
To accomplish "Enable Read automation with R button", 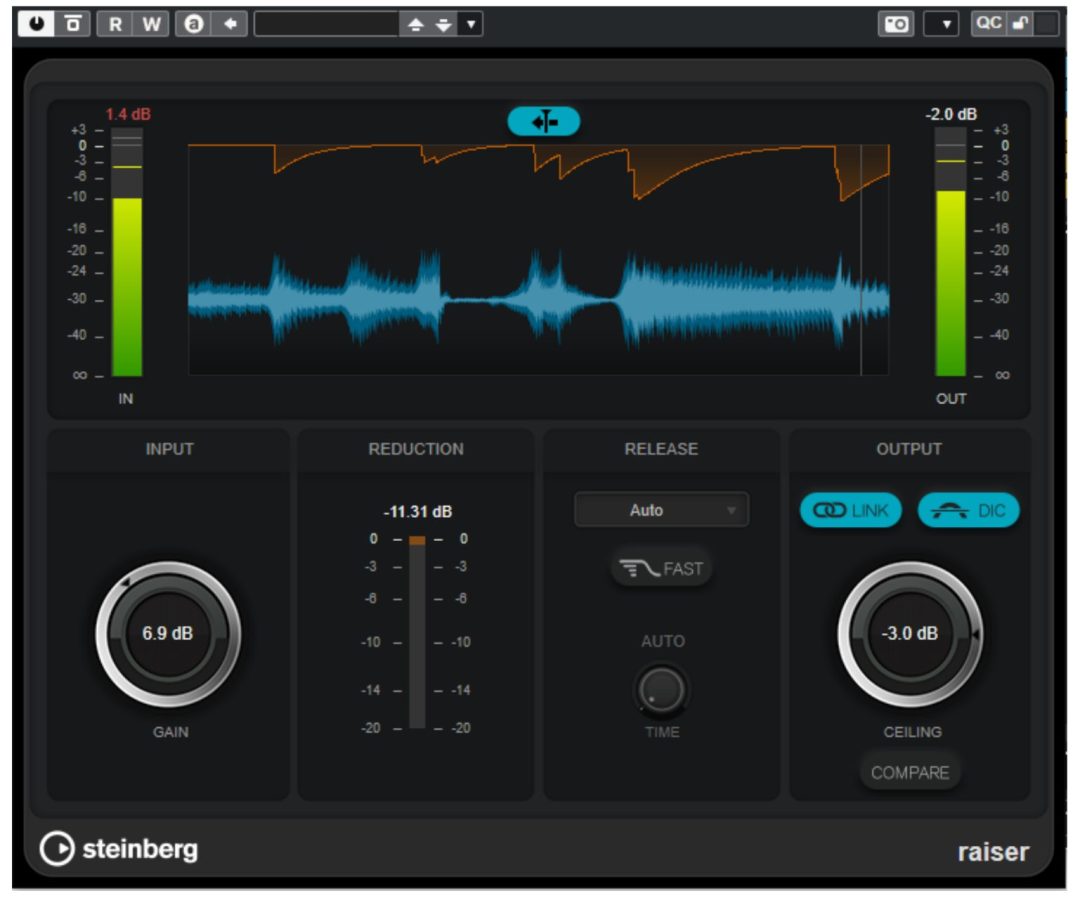I will tap(115, 24).
